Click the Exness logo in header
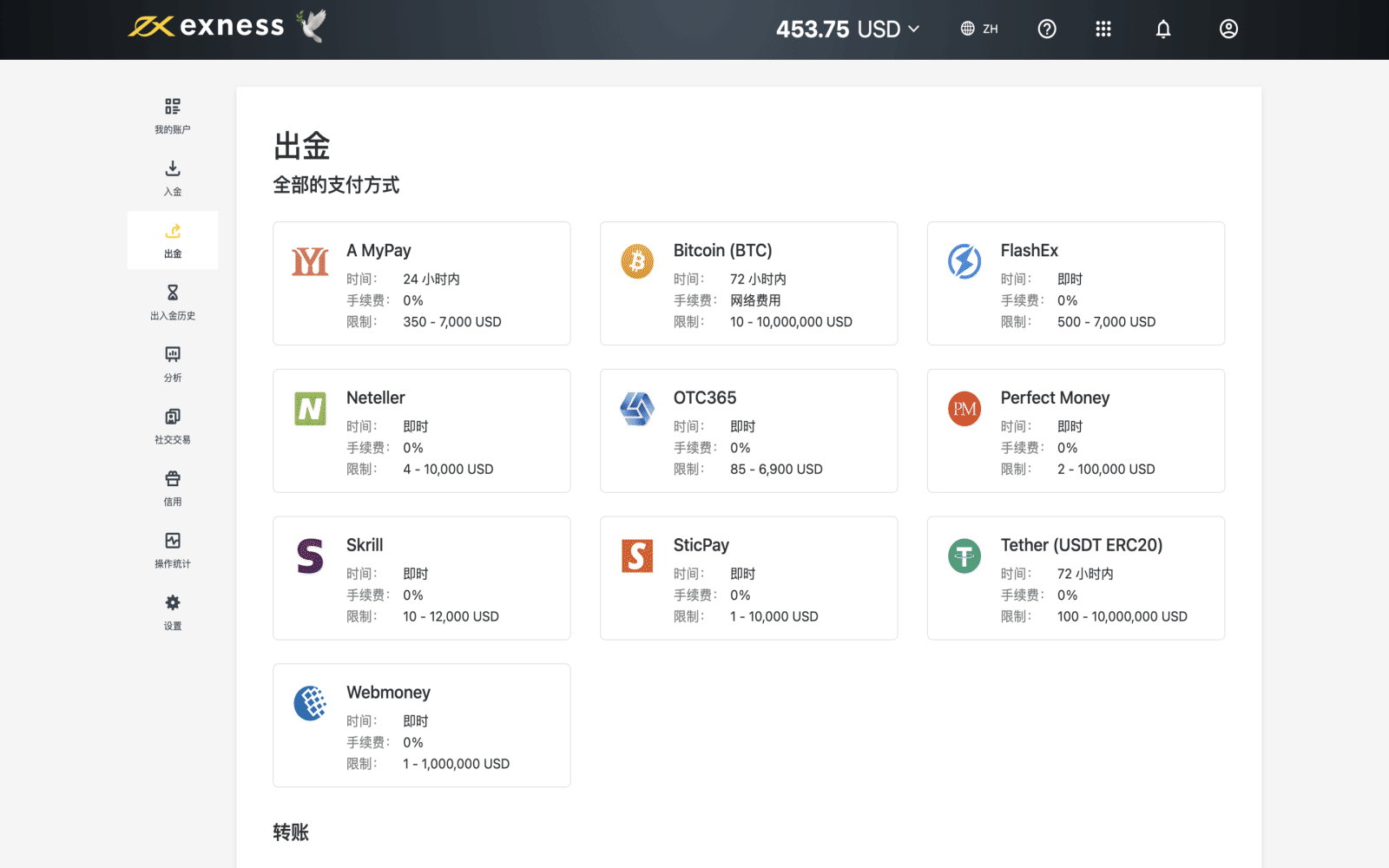Screen dimensions: 1389x868 208,26
